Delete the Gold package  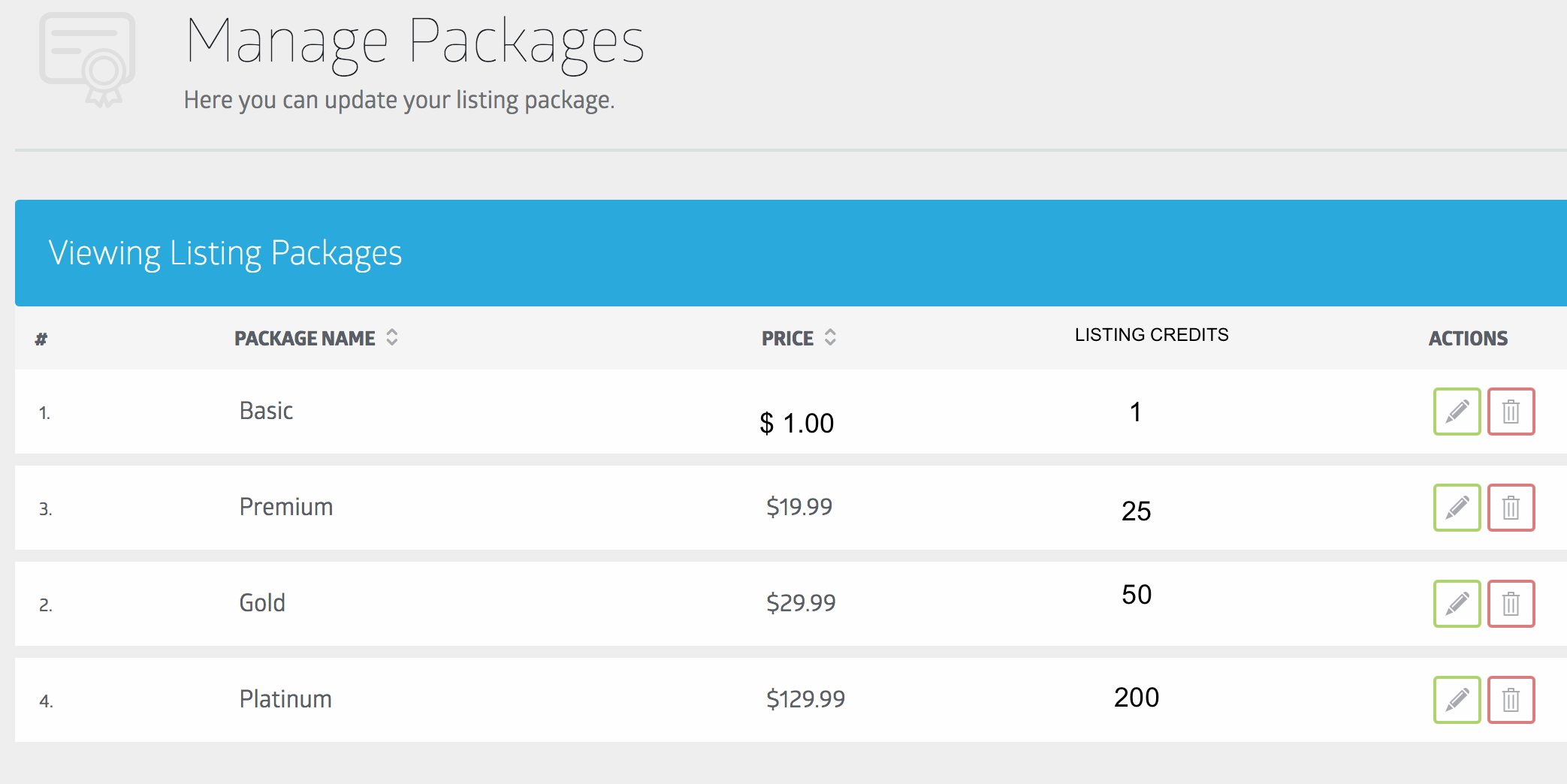point(1511,604)
